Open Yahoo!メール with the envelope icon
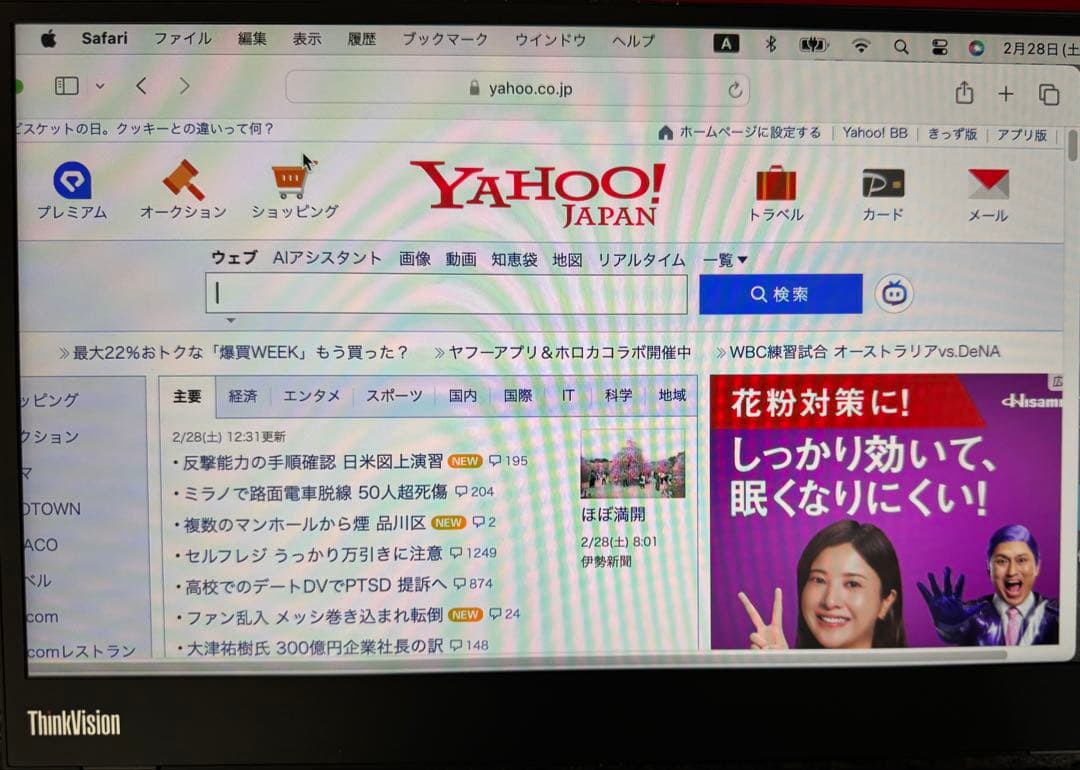1080x770 pixels. click(987, 181)
